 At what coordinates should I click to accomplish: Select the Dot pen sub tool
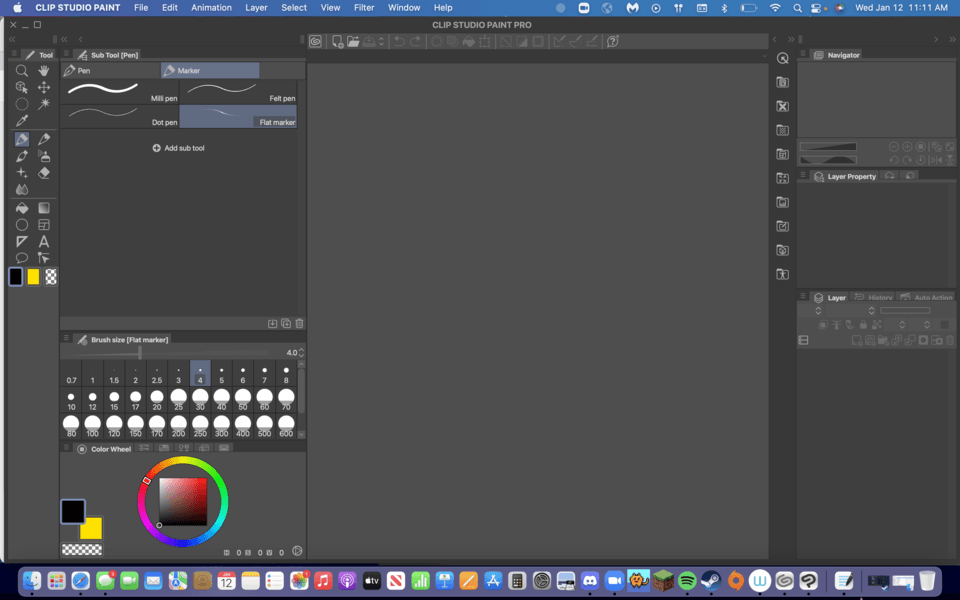coord(120,116)
